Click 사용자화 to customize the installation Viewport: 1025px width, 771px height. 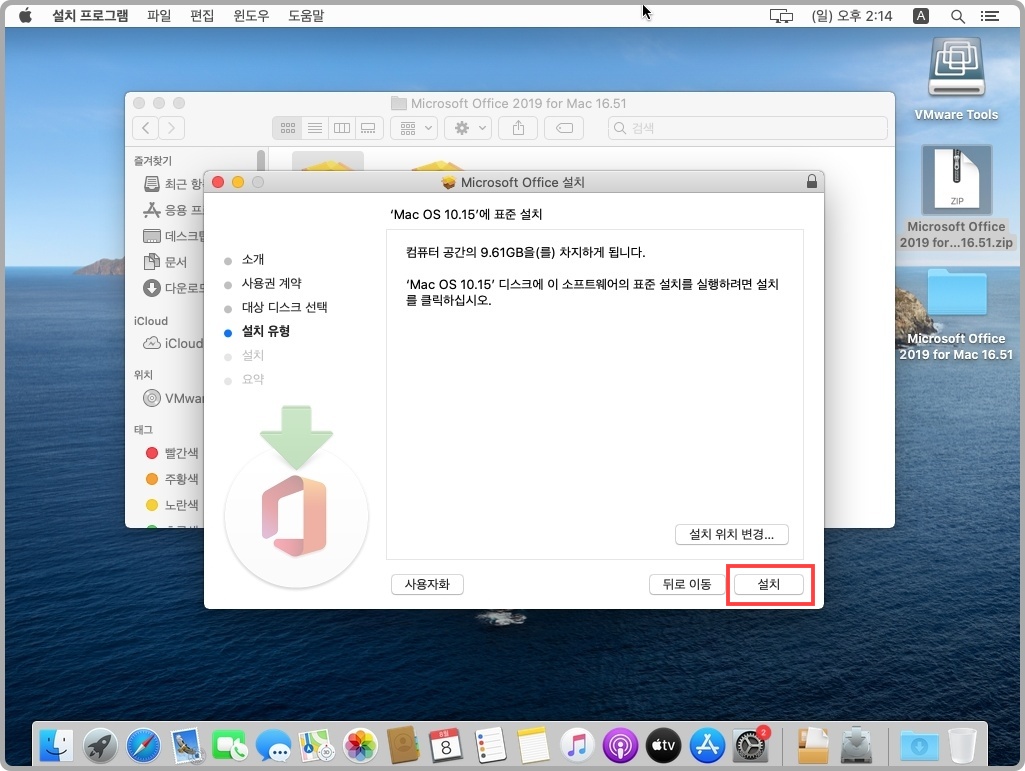(x=427, y=584)
